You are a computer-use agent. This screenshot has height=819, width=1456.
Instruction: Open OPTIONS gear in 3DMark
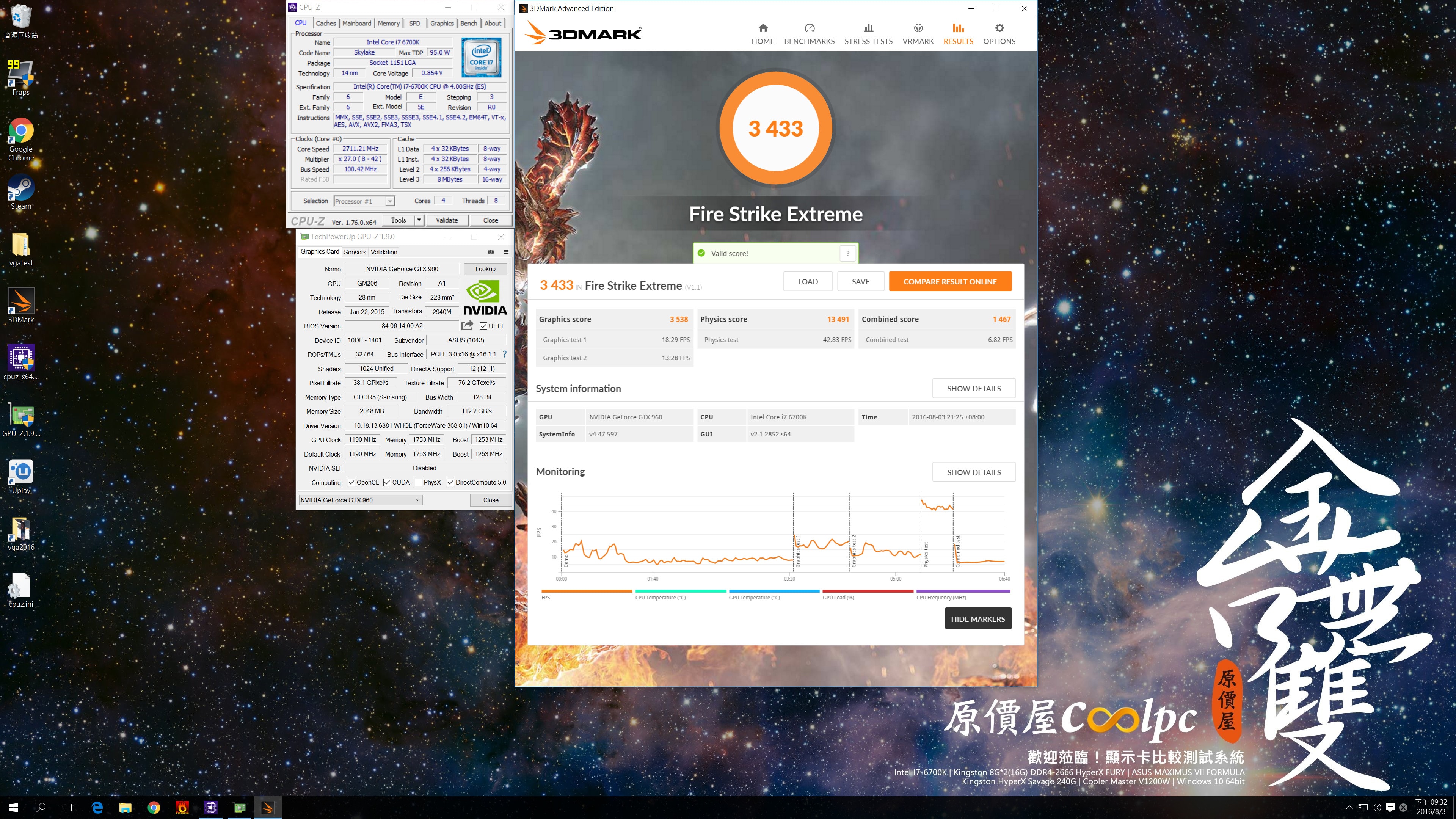pyautogui.click(x=999, y=34)
